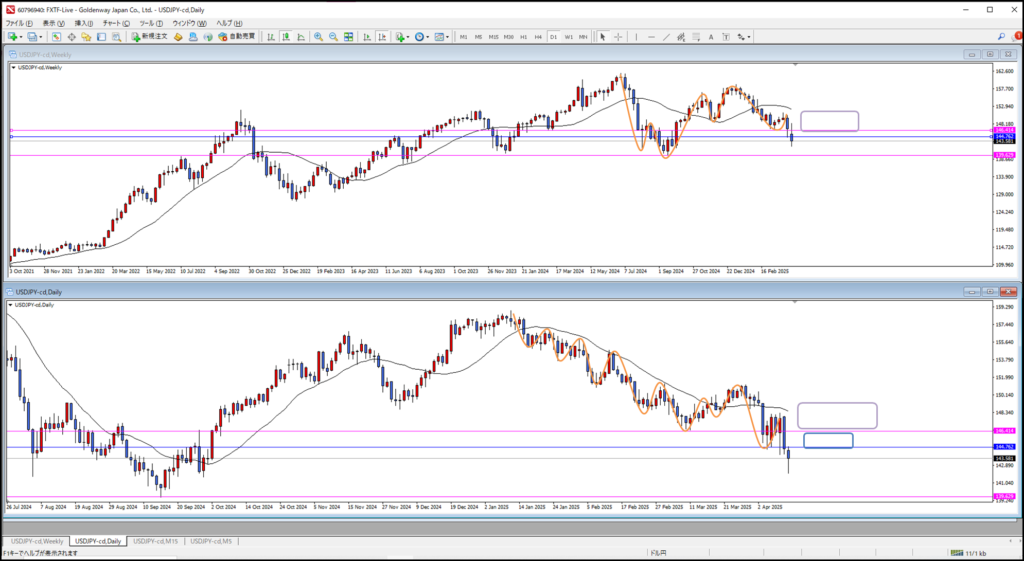
Task: Select the H1 timeframe
Action: (524, 37)
